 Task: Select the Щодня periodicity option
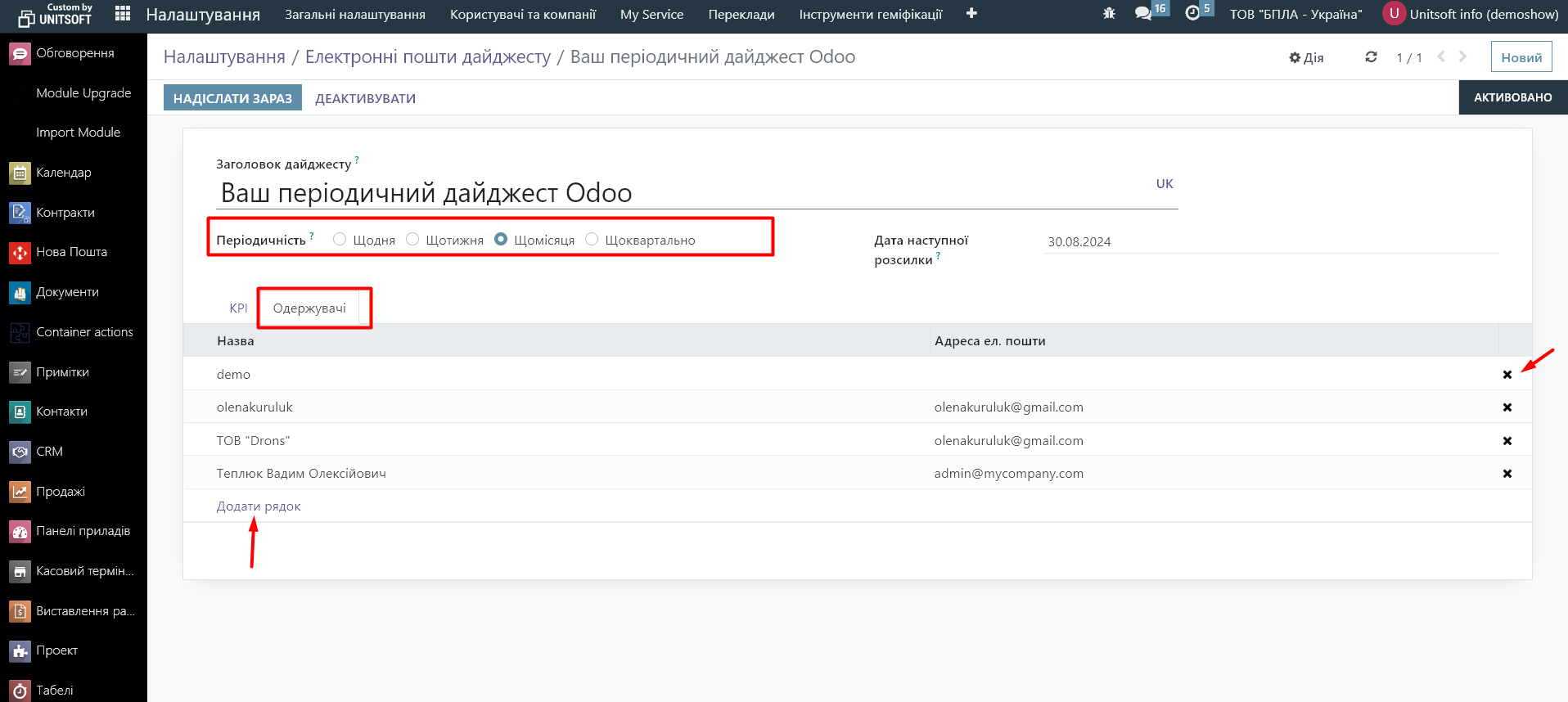point(340,240)
